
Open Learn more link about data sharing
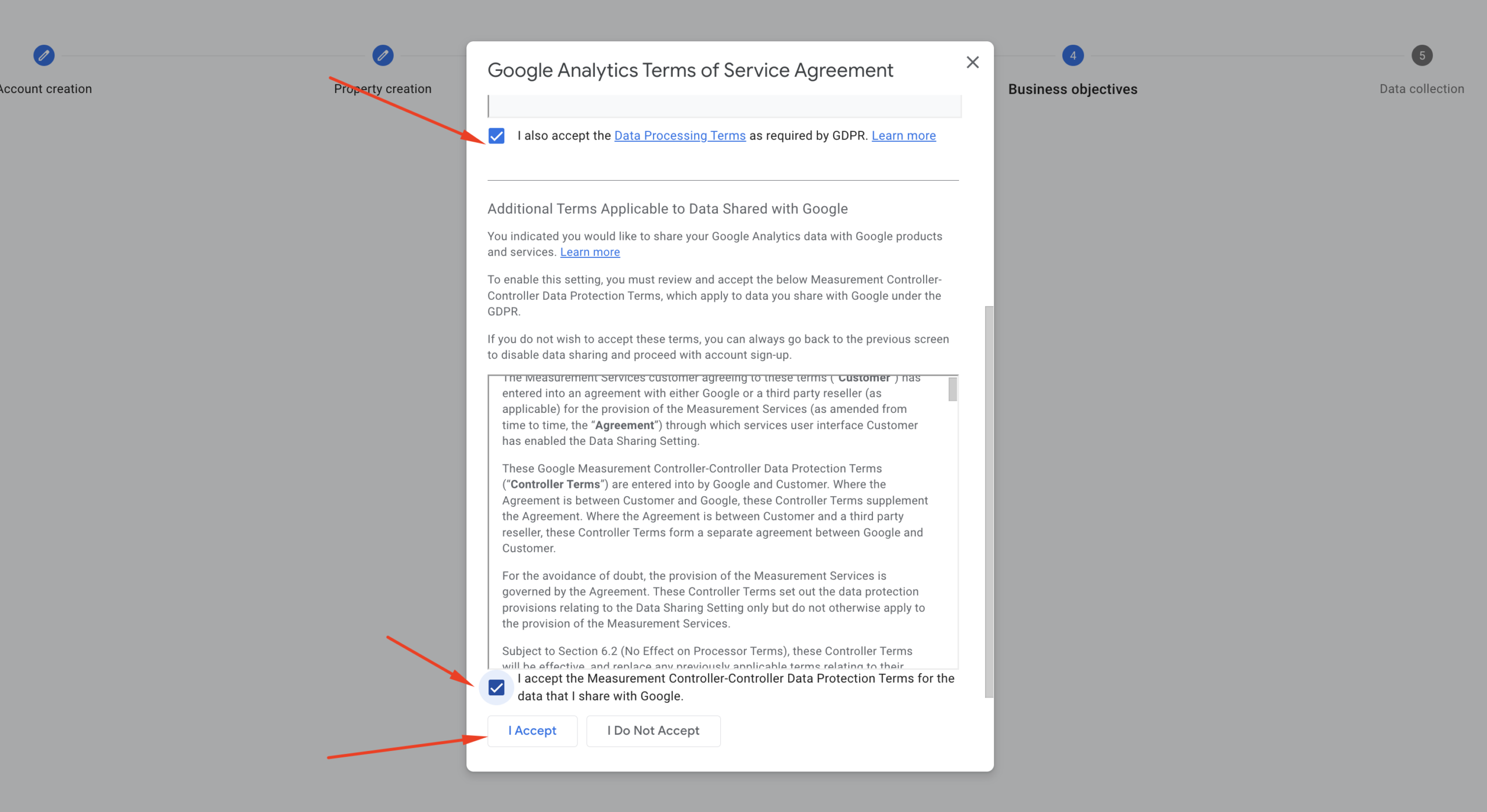tap(590, 252)
